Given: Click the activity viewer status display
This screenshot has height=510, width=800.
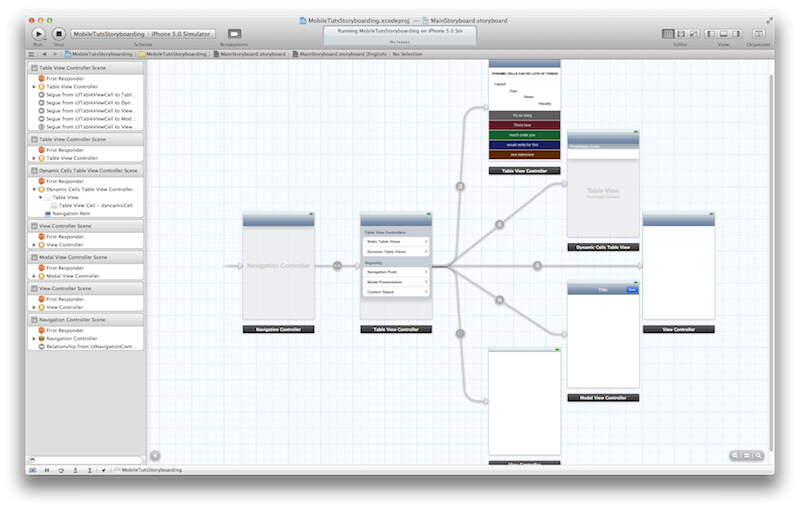Looking at the screenshot, I should (400, 35).
